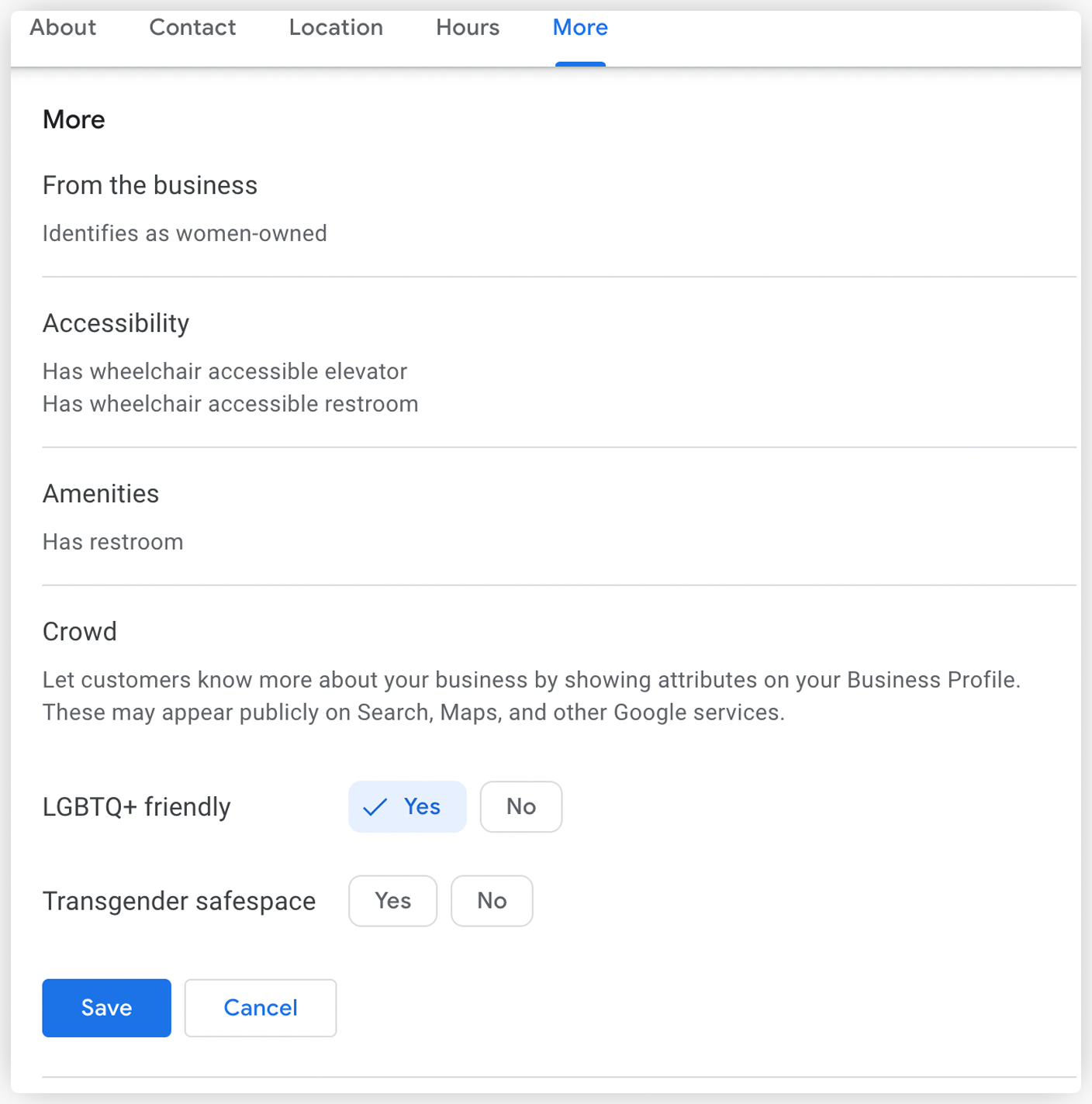Go to the Location tab
Screen dimensions: 1092x1104
[336, 28]
